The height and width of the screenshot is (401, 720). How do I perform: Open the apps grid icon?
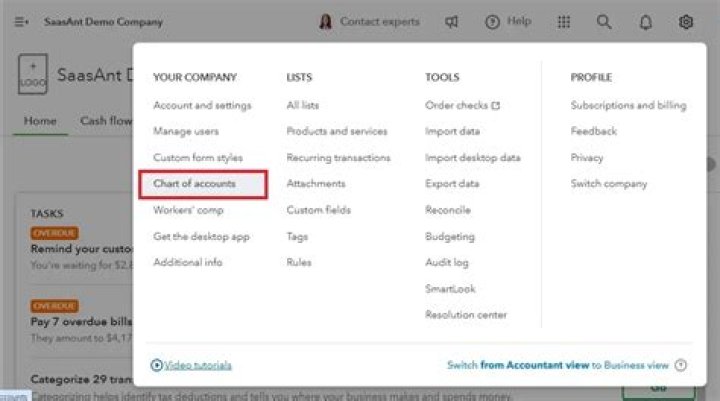(x=564, y=21)
